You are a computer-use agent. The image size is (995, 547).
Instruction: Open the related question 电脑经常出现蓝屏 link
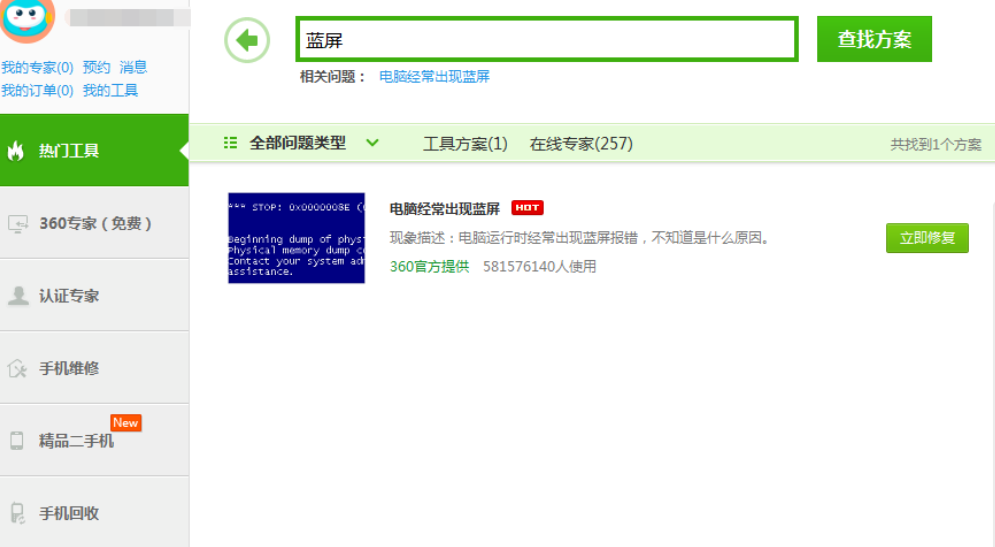tap(434, 76)
